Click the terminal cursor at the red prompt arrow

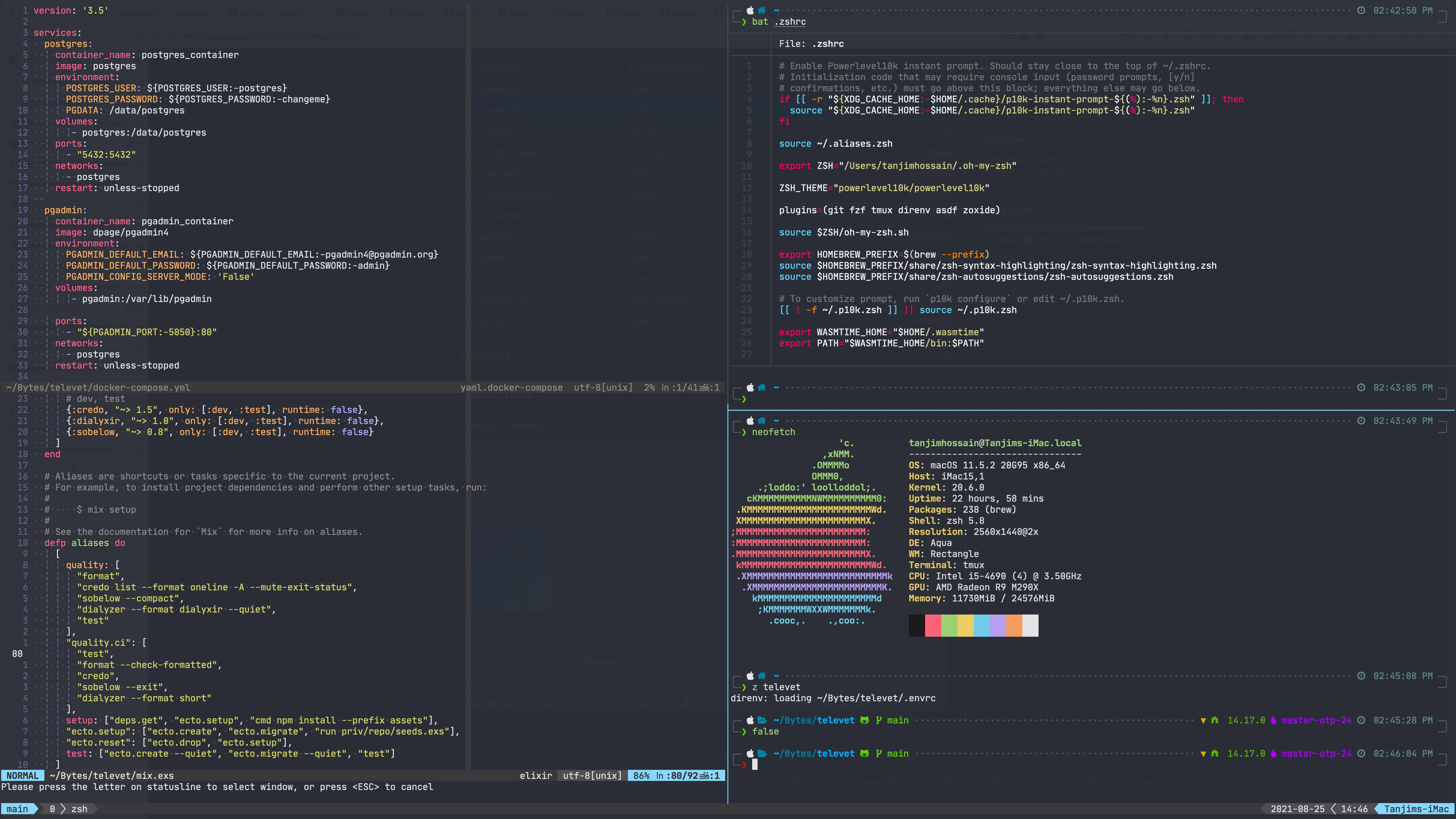[x=754, y=764]
